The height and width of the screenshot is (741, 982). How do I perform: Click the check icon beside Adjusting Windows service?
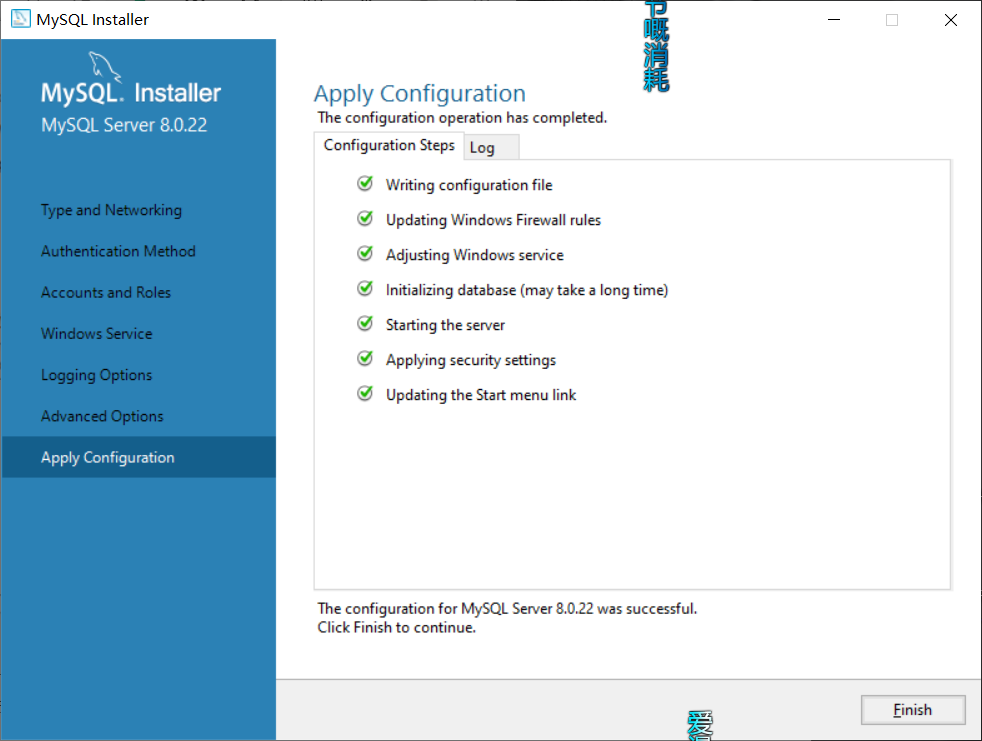pos(365,254)
